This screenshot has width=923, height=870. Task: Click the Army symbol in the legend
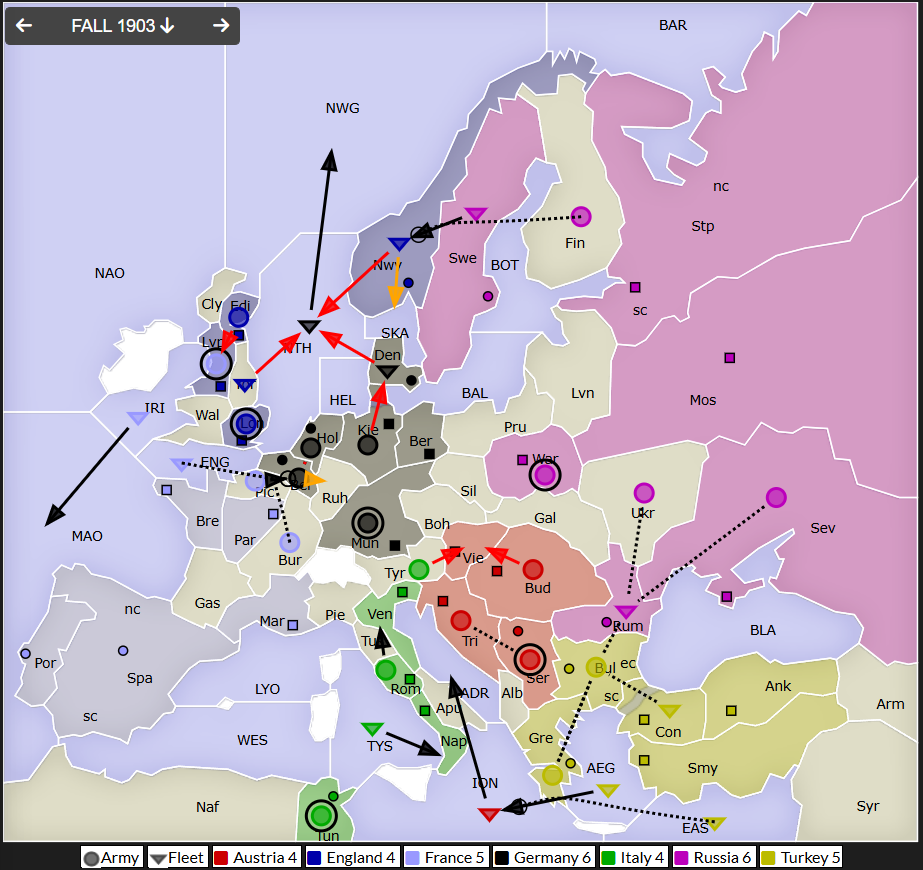112,858
